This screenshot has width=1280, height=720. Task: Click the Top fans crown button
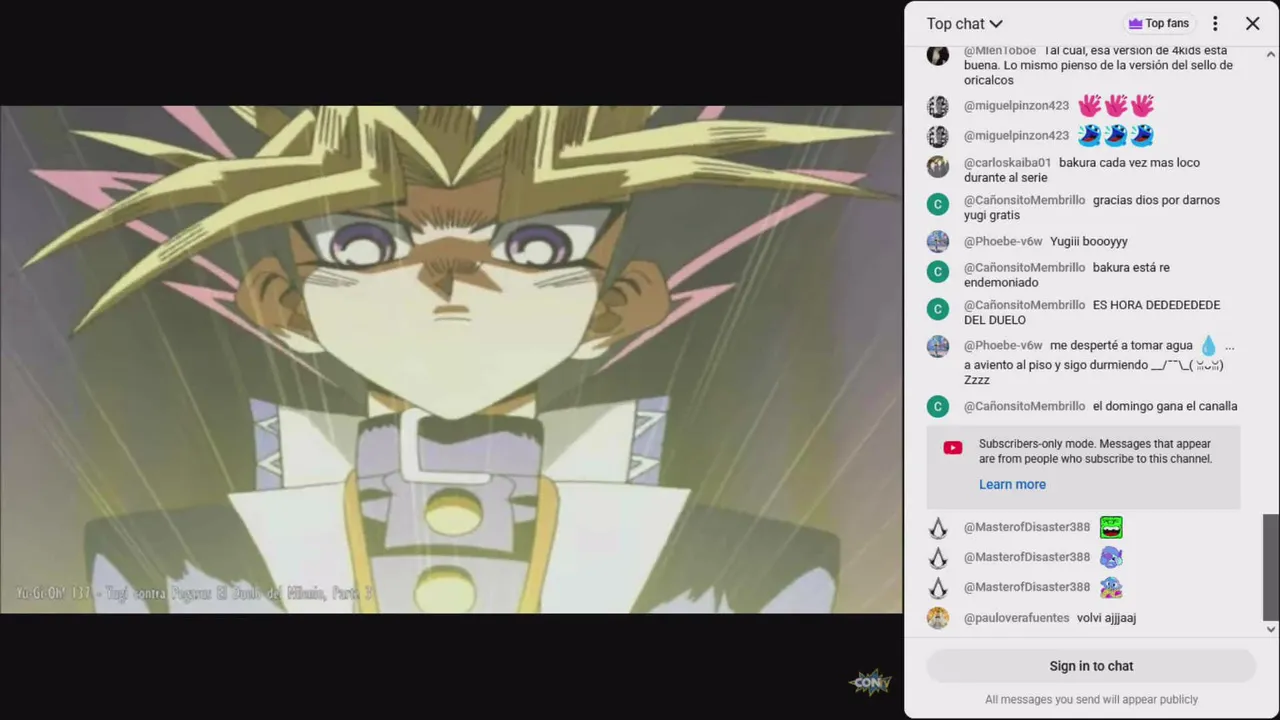tap(1158, 23)
